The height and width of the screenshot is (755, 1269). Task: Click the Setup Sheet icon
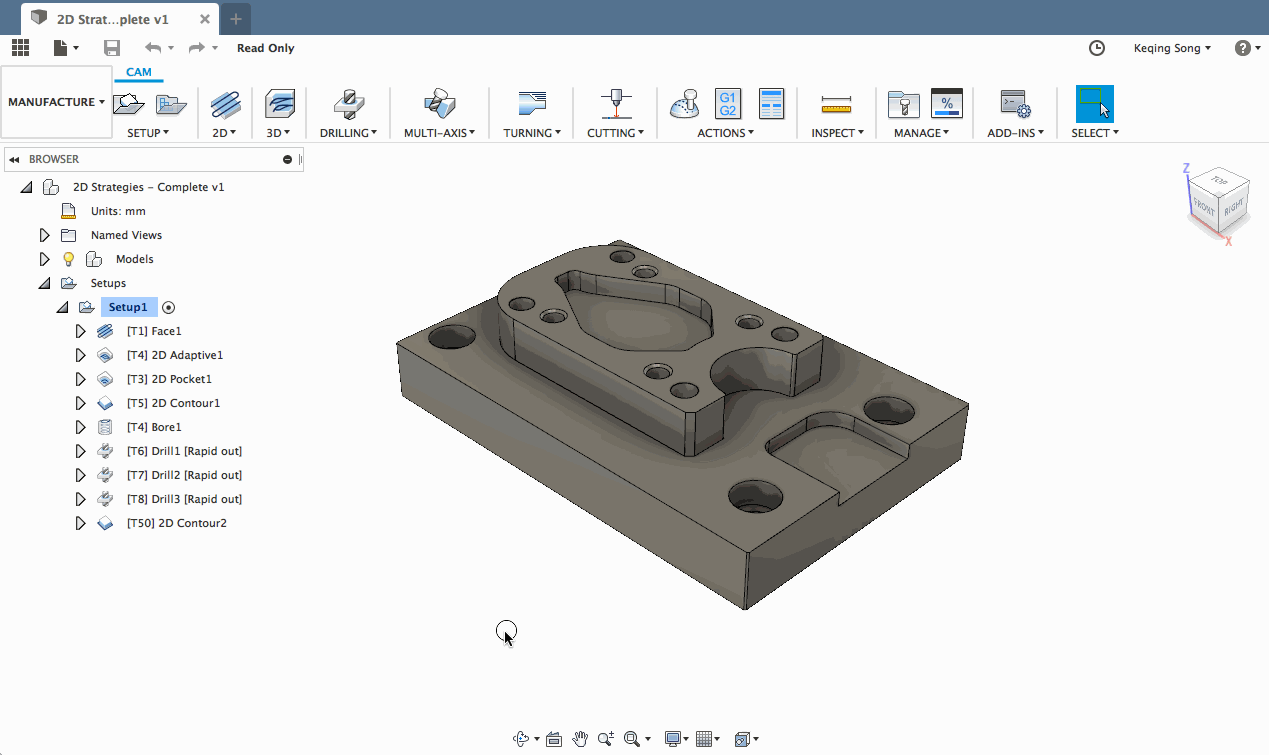[x=771, y=103]
